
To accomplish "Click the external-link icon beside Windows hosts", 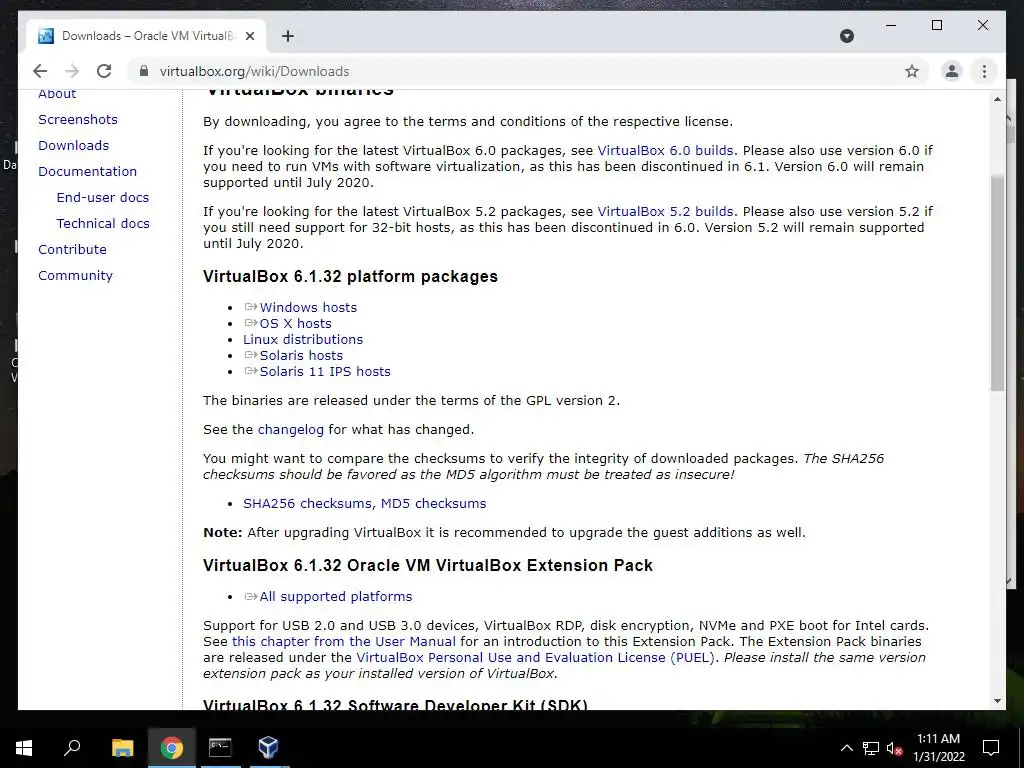I will (x=251, y=307).
